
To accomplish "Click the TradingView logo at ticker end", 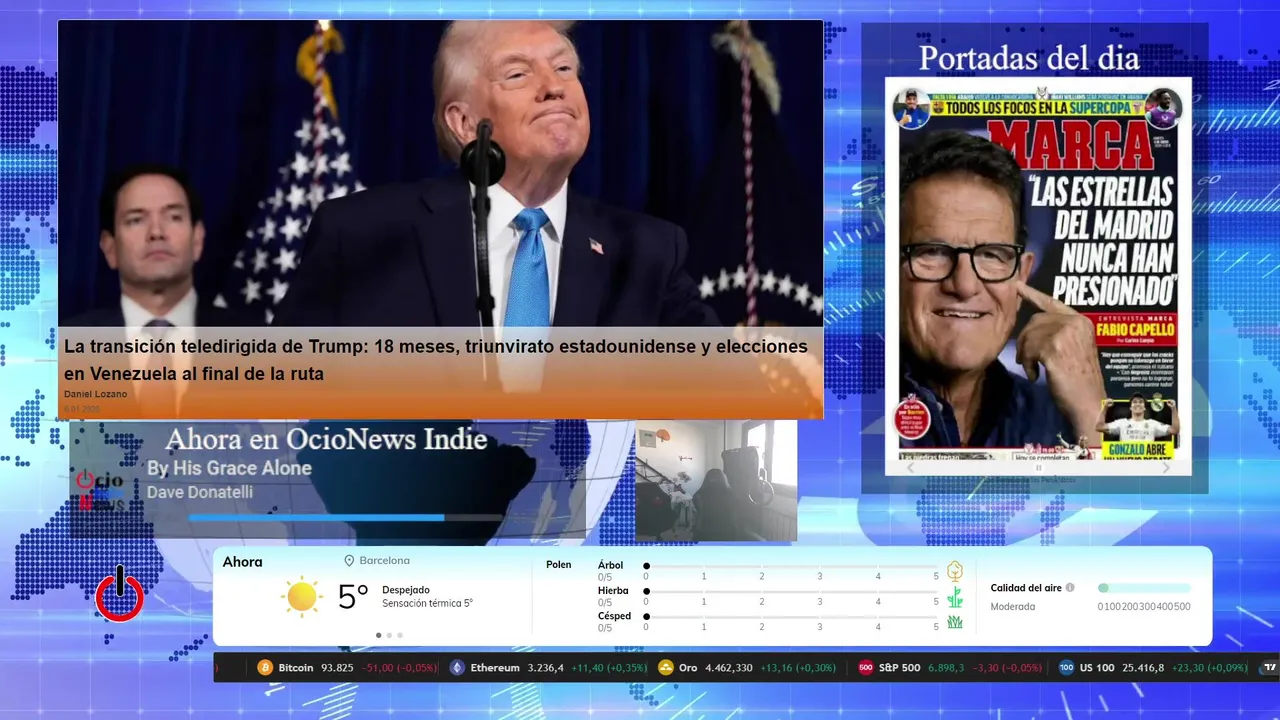I will 1271,668.
